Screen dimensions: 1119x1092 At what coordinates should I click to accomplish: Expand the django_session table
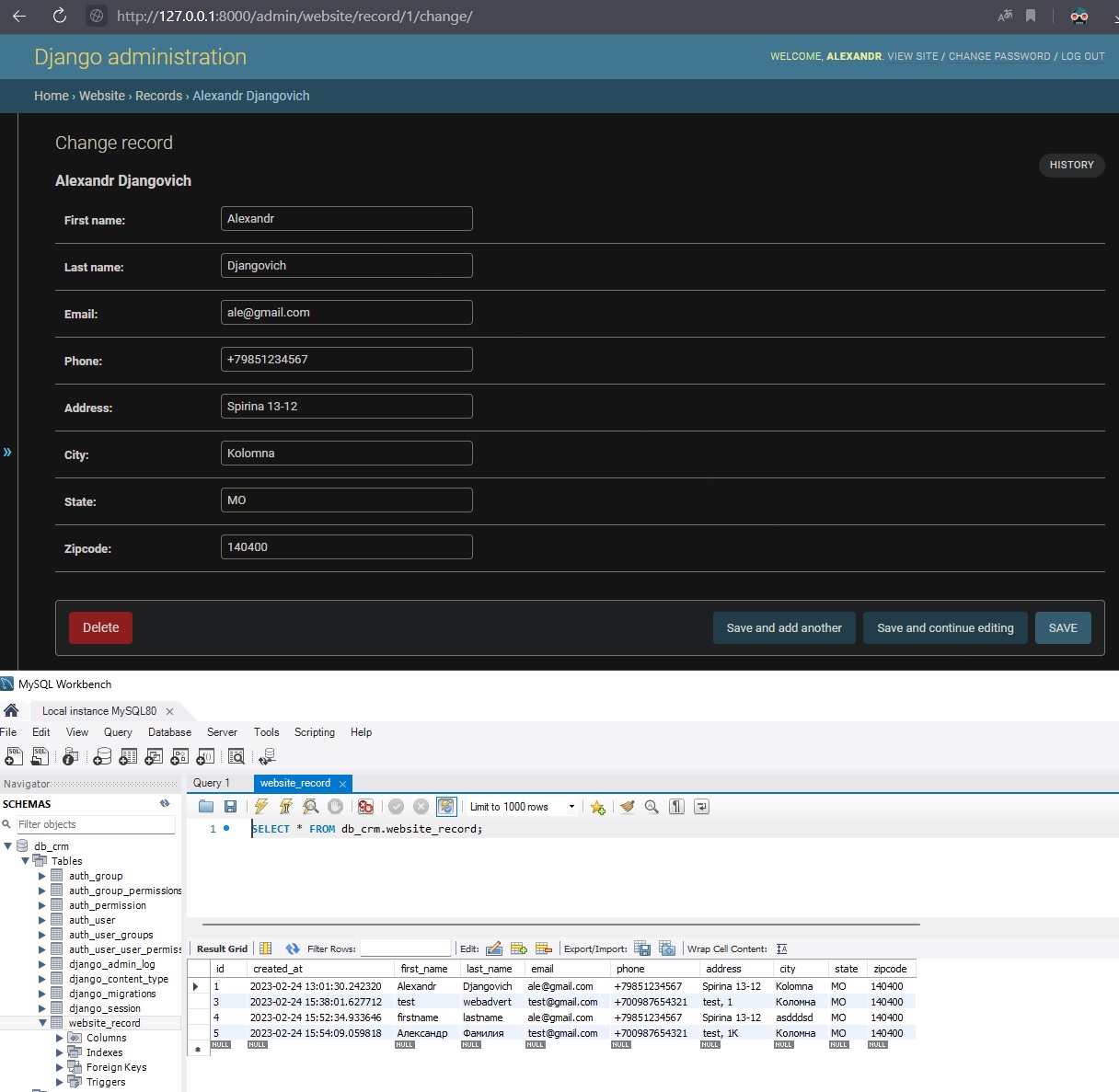(x=42, y=1008)
